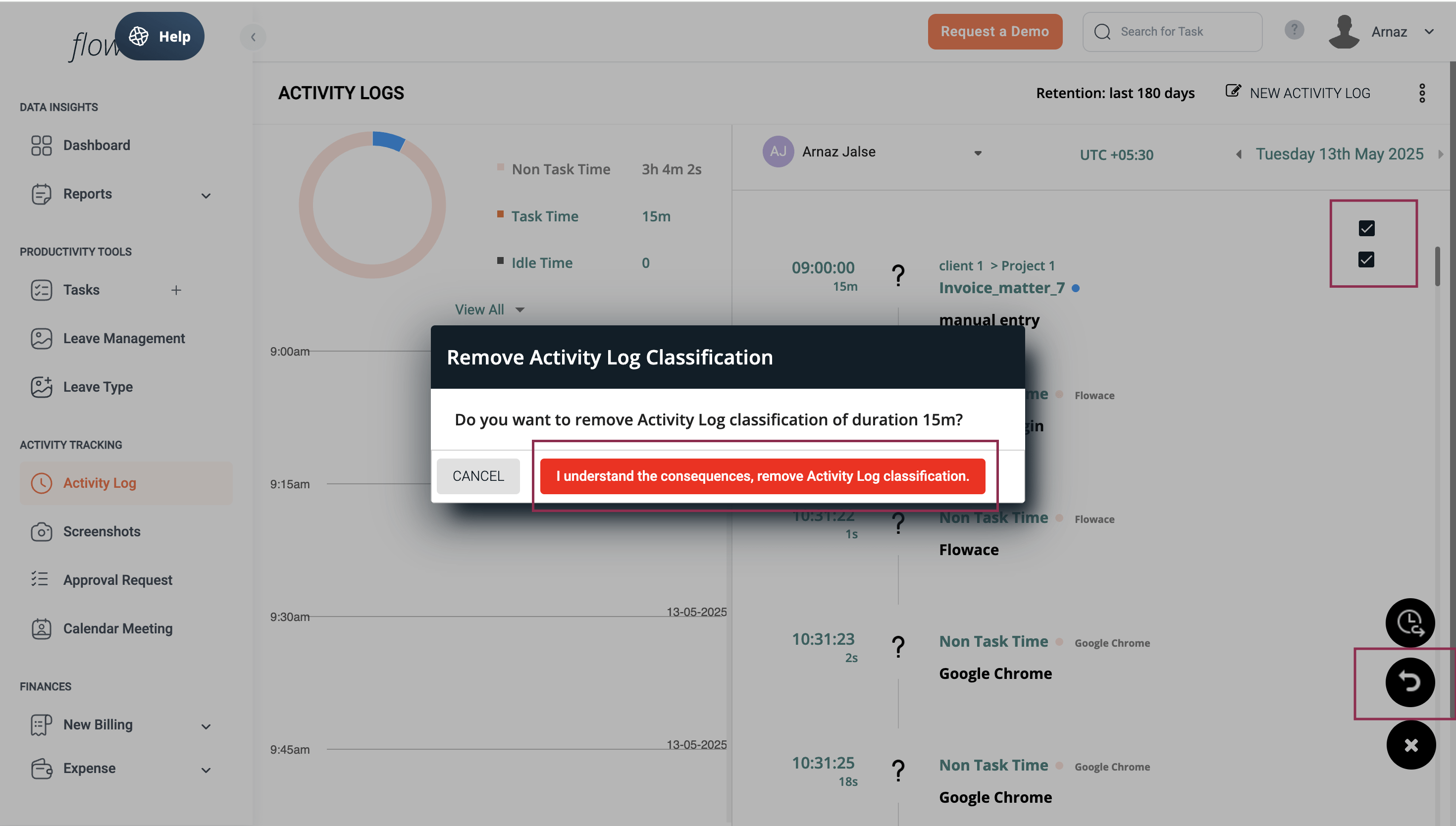Click the Approval Request list icon
This screenshot has height=826, width=1456.
pyautogui.click(x=41, y=580)
